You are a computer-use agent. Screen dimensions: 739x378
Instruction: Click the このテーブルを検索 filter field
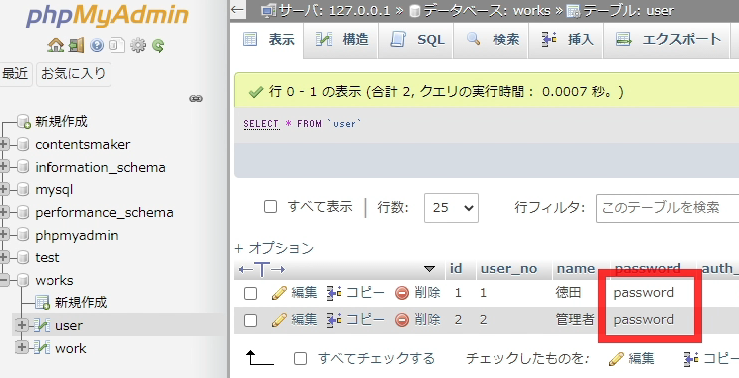coord(667,207)
